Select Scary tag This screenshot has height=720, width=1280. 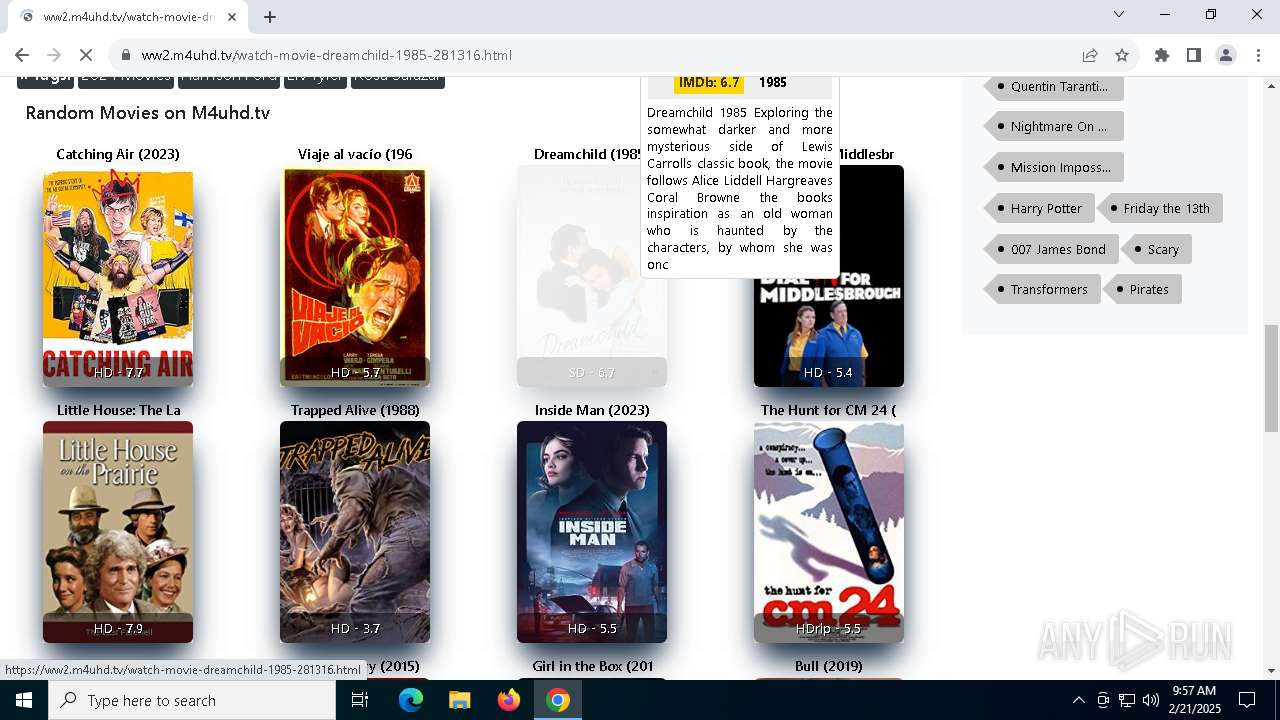(x=1156, y=249)
